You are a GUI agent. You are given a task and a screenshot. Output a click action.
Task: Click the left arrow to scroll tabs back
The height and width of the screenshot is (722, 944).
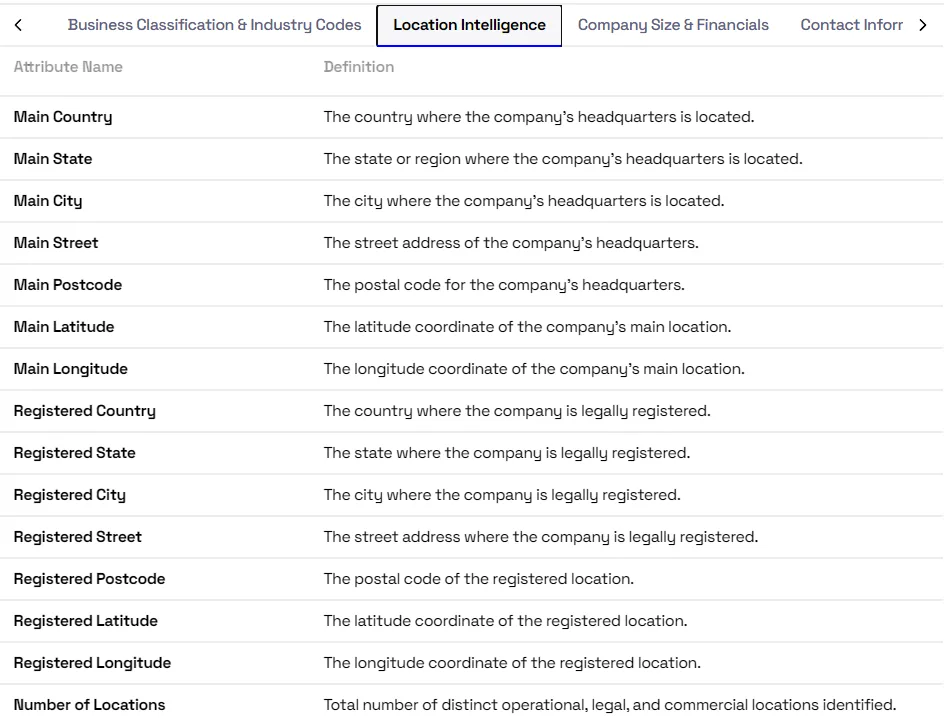click(18, 25)
